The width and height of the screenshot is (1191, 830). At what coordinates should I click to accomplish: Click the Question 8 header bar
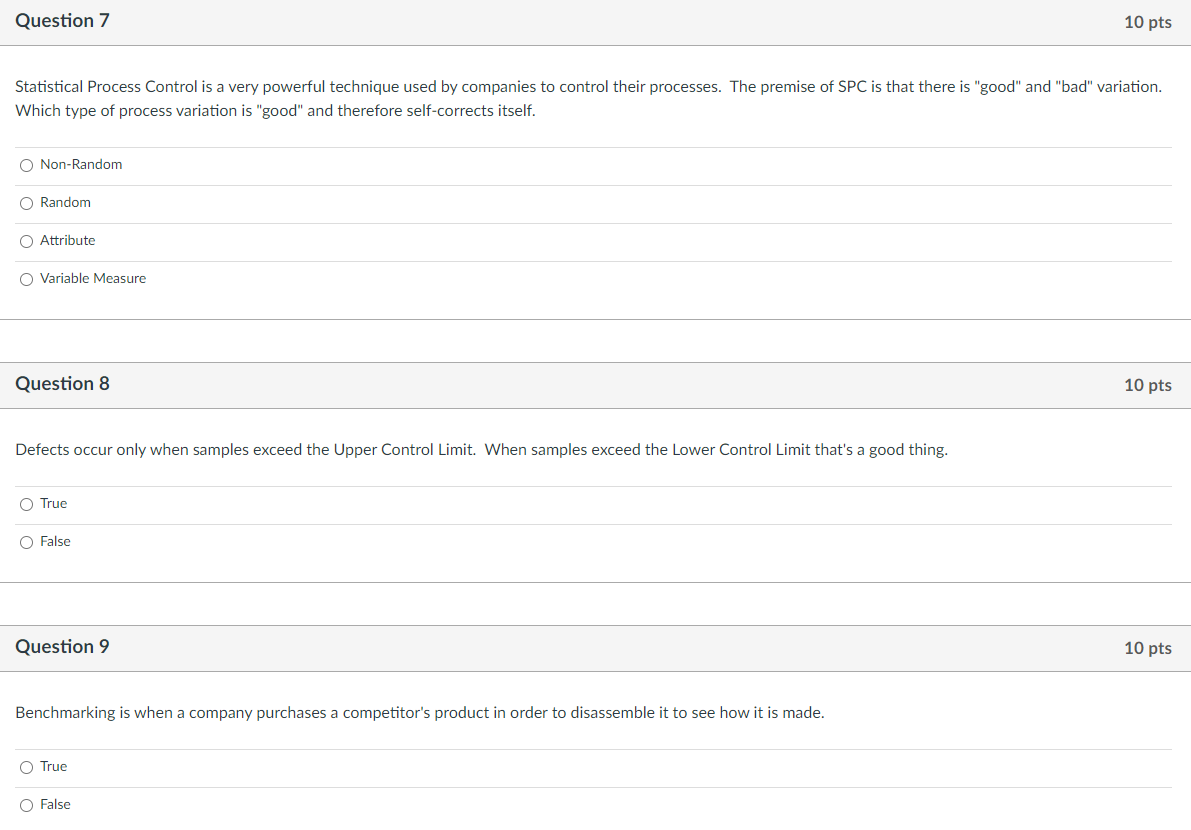595,384
